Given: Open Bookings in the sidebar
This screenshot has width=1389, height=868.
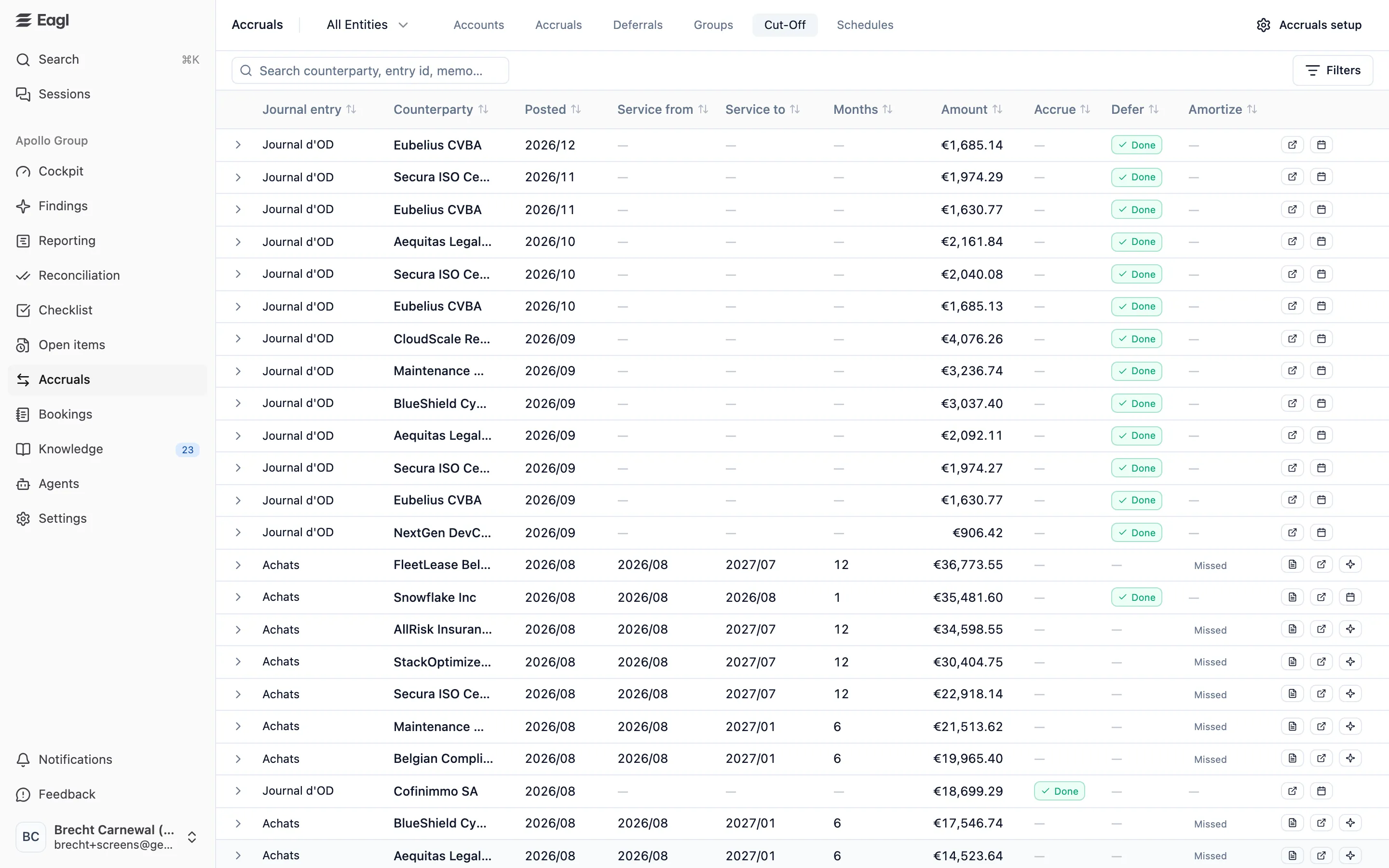Looking at the screenshot, I should (108, 415).
